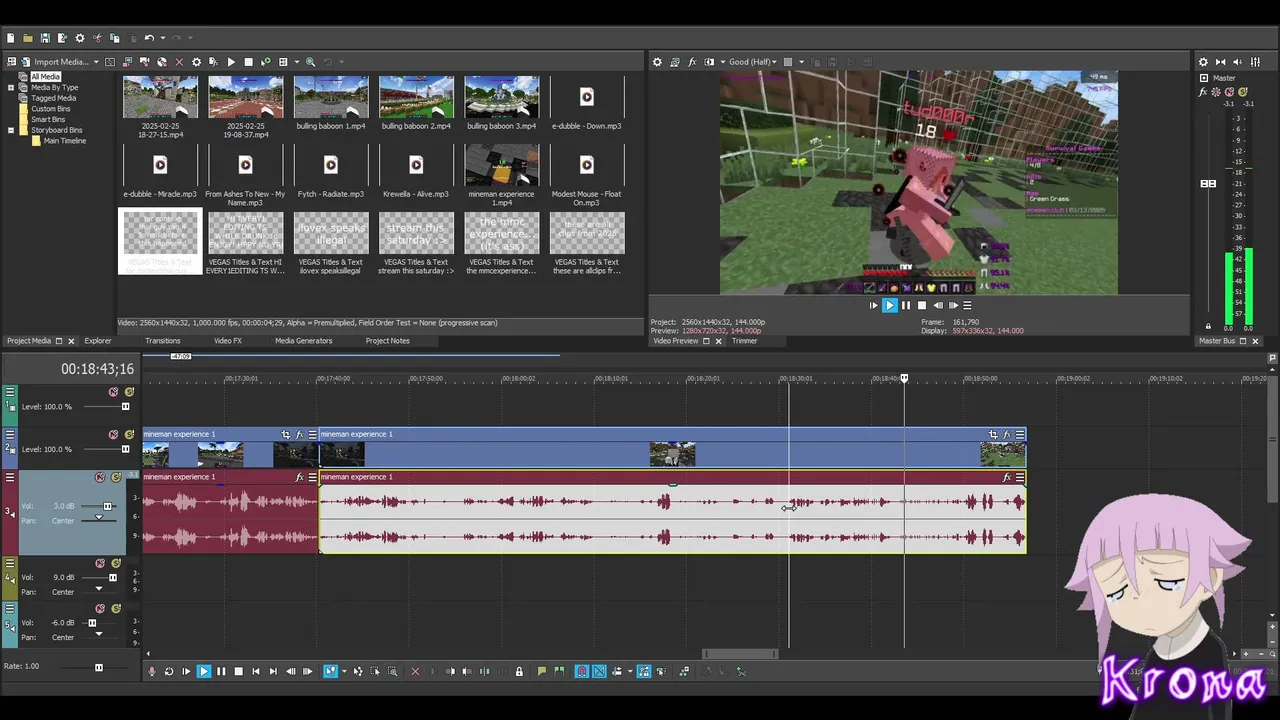Click the Copy icon in top toolbar
Screen dimensions: 1280x720
click(x=114, y=38)
